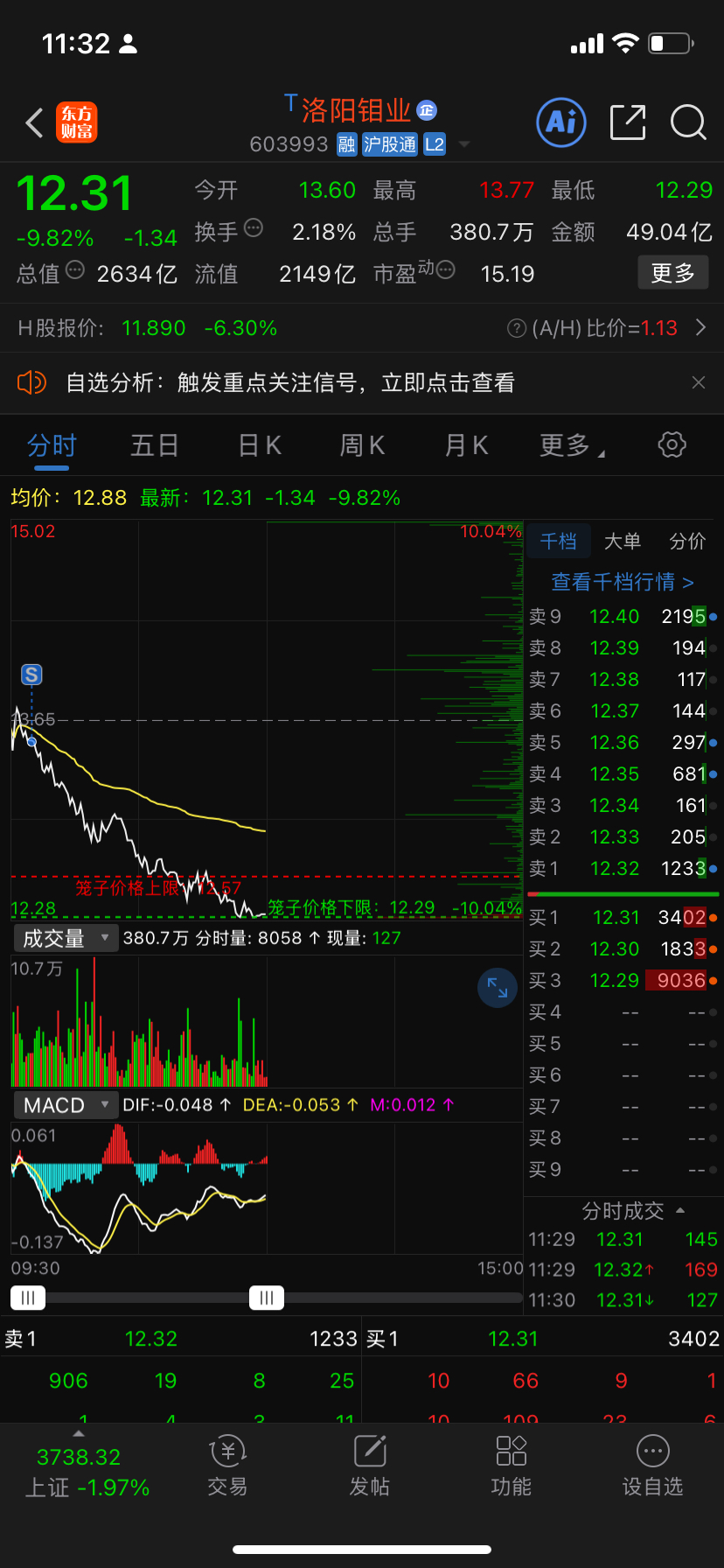Tap the 均价 12.88 value
Screen dimensions: 724x1568
(100, 498)
